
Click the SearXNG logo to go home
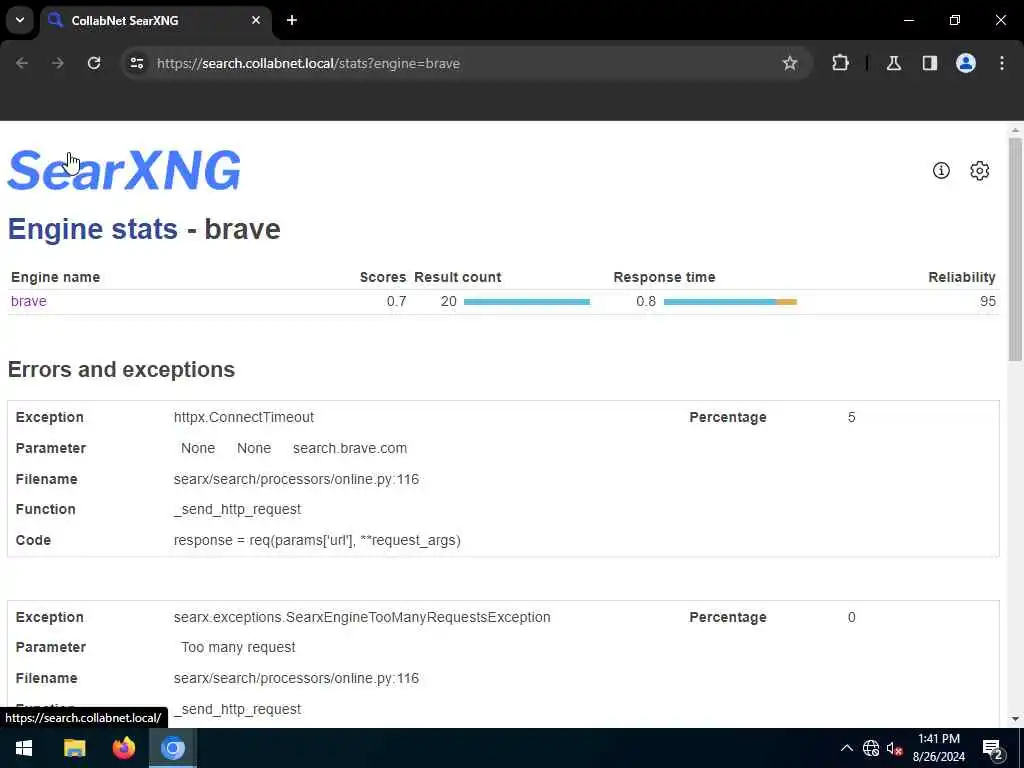(124, 171)
